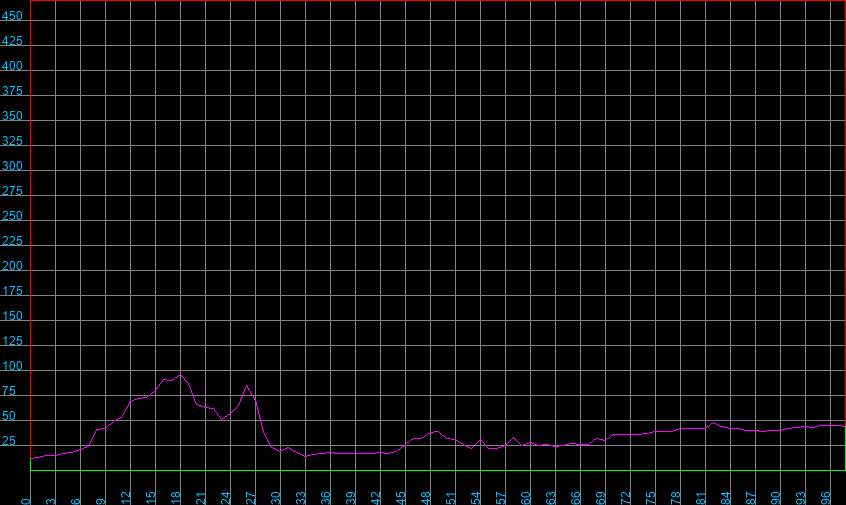846x505 pixels.
Task: Click the 60 label on the horizontal axis
Action: point(526,498)
